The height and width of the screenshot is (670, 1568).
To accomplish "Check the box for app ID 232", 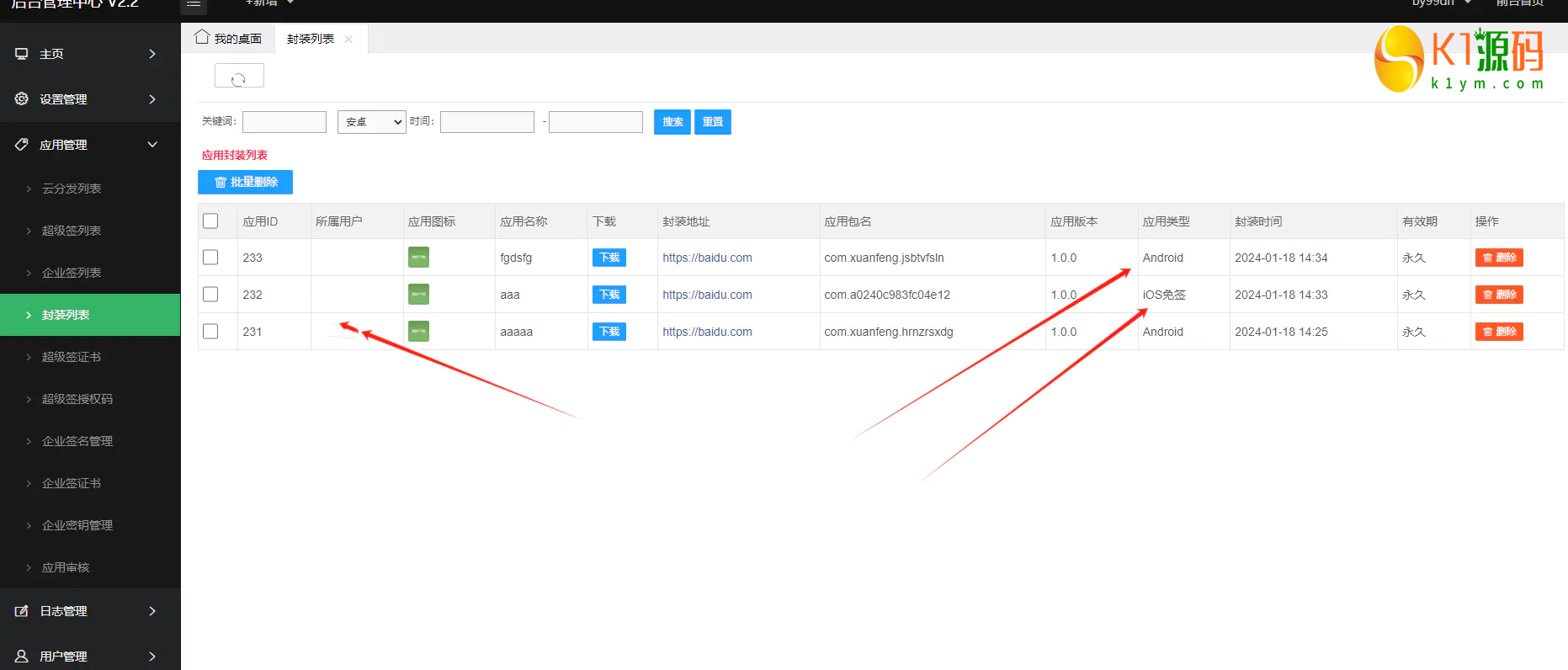I will (210, 295).
